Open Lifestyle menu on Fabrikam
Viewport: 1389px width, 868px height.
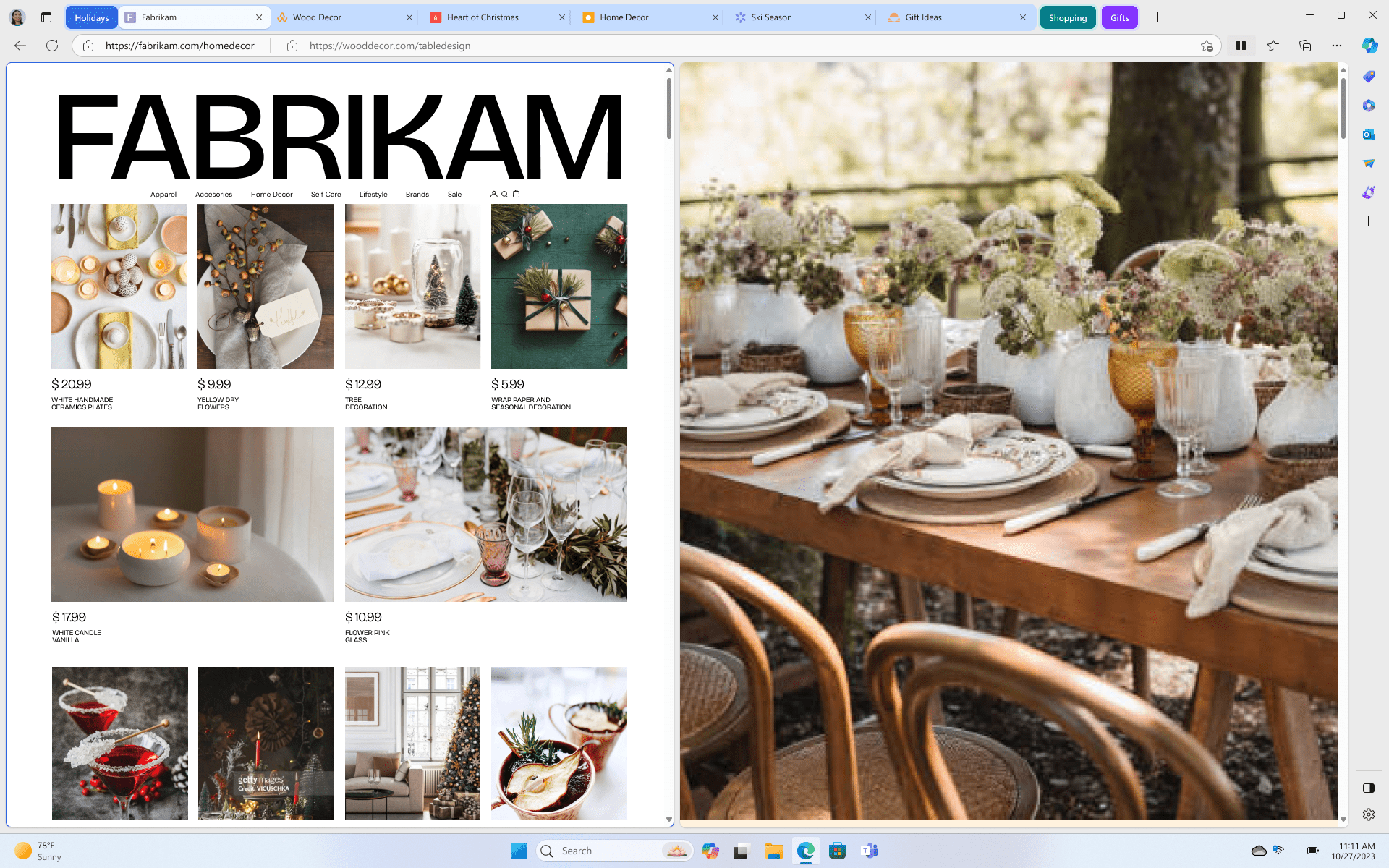373,194
